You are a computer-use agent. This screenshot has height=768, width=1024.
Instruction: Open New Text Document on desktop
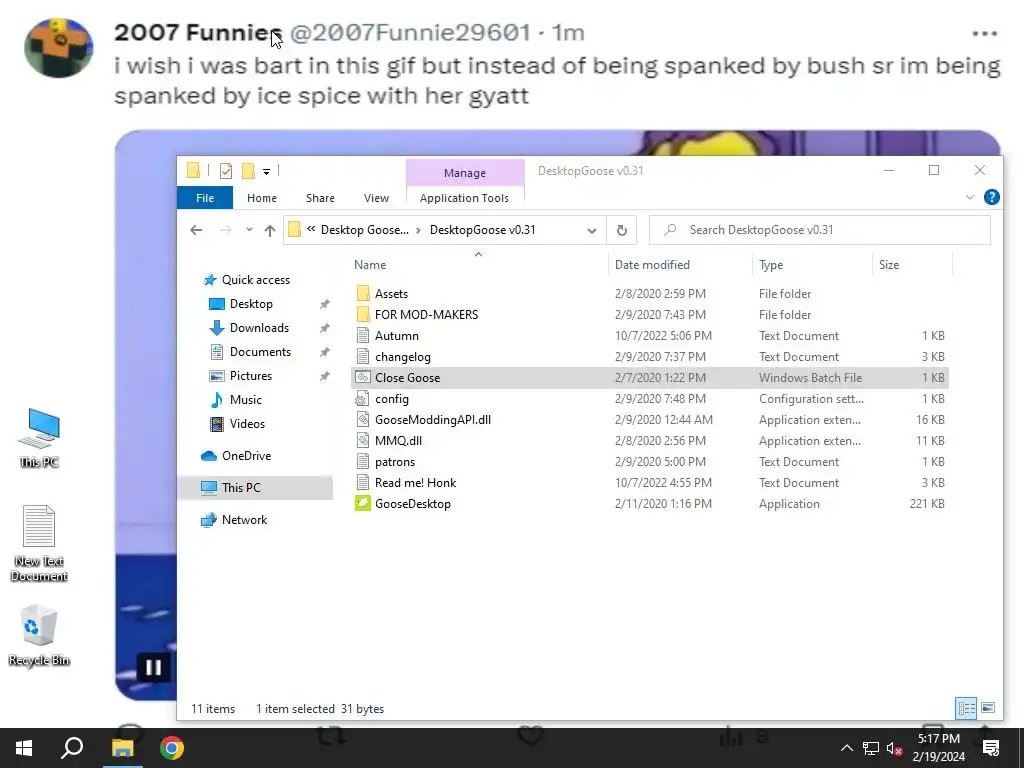coord(39,543)
